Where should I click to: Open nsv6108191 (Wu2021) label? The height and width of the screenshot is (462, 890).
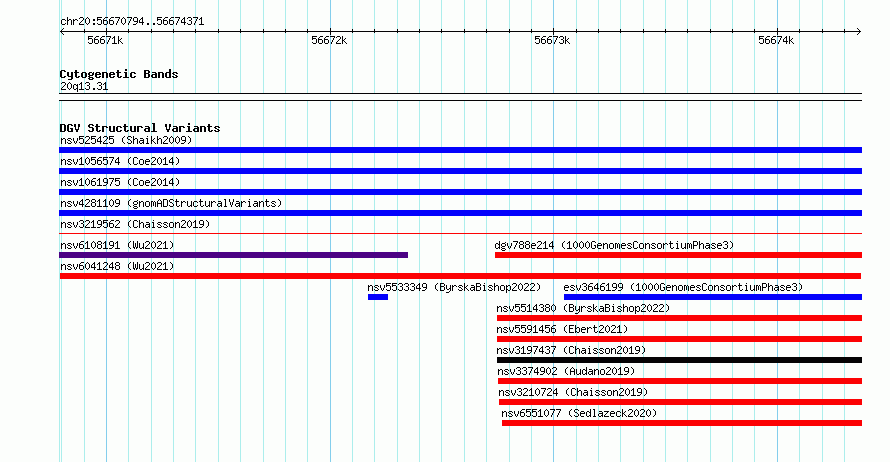(x=117, y=245)
